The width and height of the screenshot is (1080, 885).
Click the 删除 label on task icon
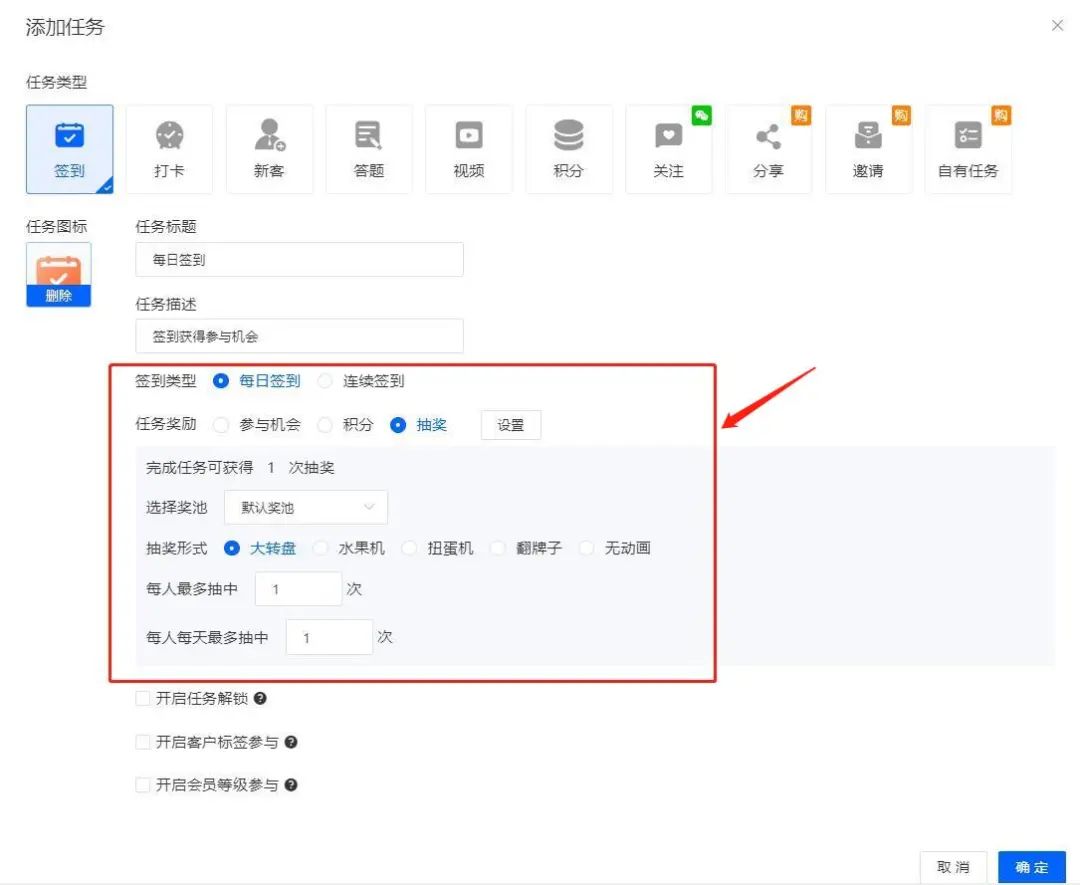tap(59, 296)
